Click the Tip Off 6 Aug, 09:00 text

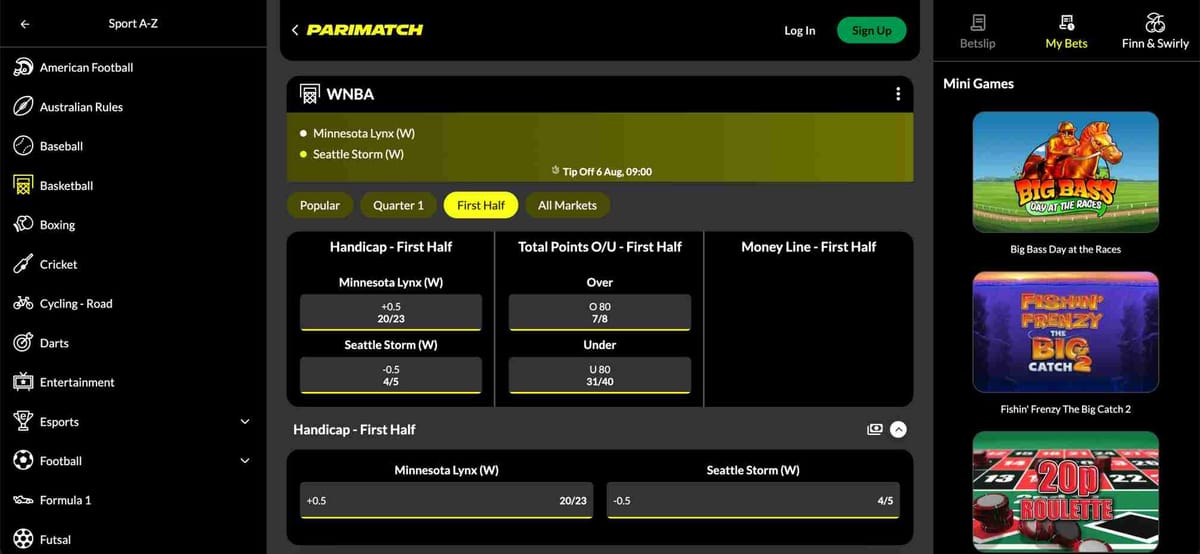607,172
